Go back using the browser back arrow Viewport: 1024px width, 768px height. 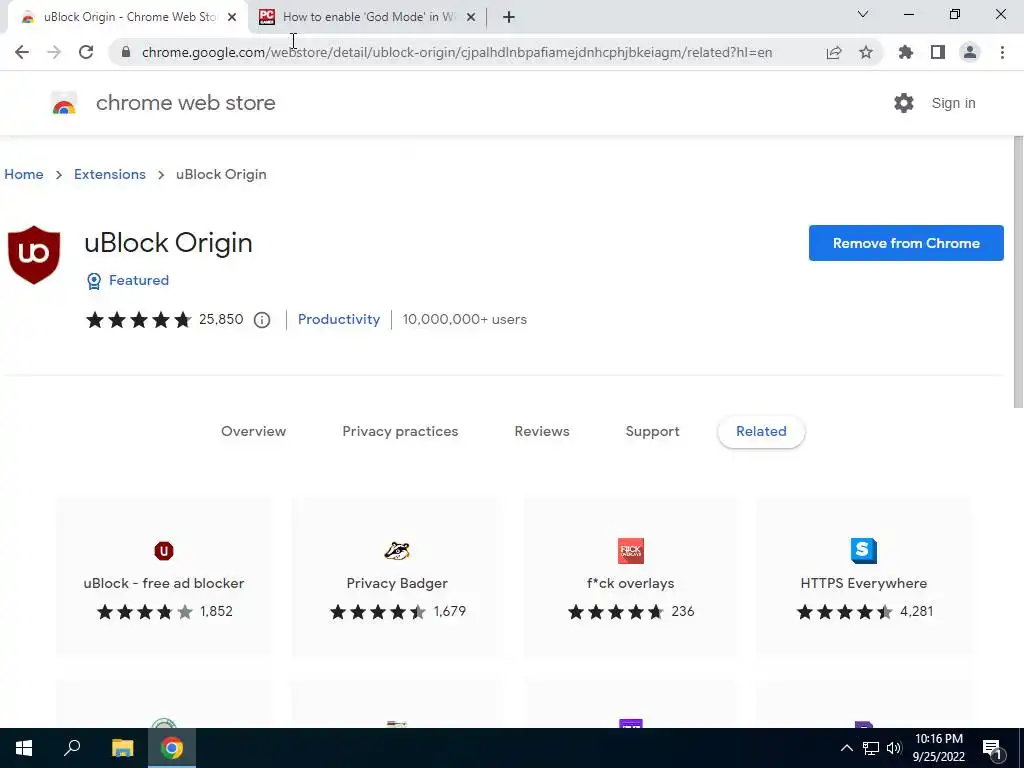tap(22, 52)
